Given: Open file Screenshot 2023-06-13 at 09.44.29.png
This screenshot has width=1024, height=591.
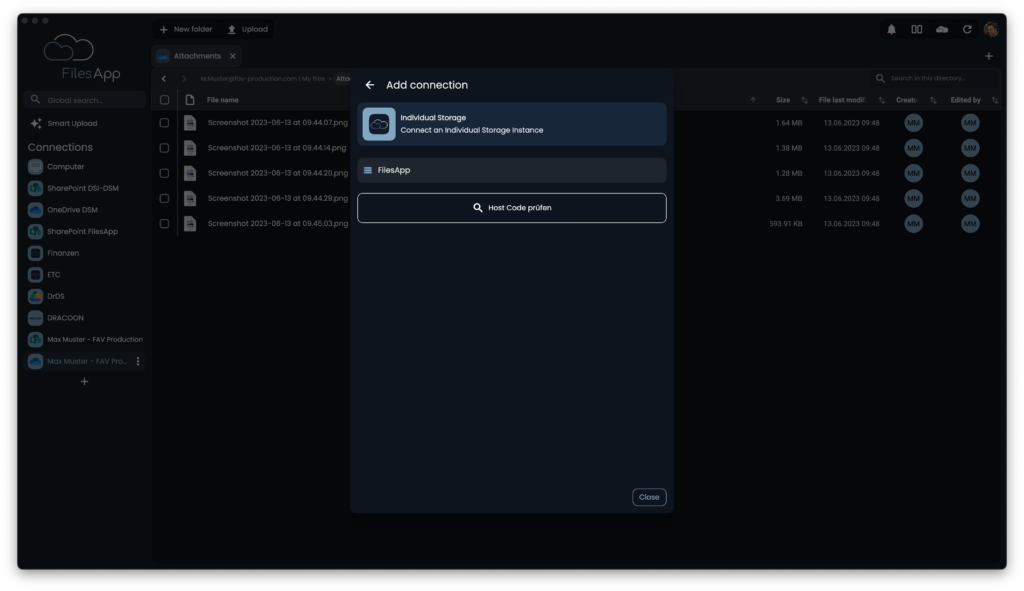Looking at the screenshot, I should coord(278,198).
